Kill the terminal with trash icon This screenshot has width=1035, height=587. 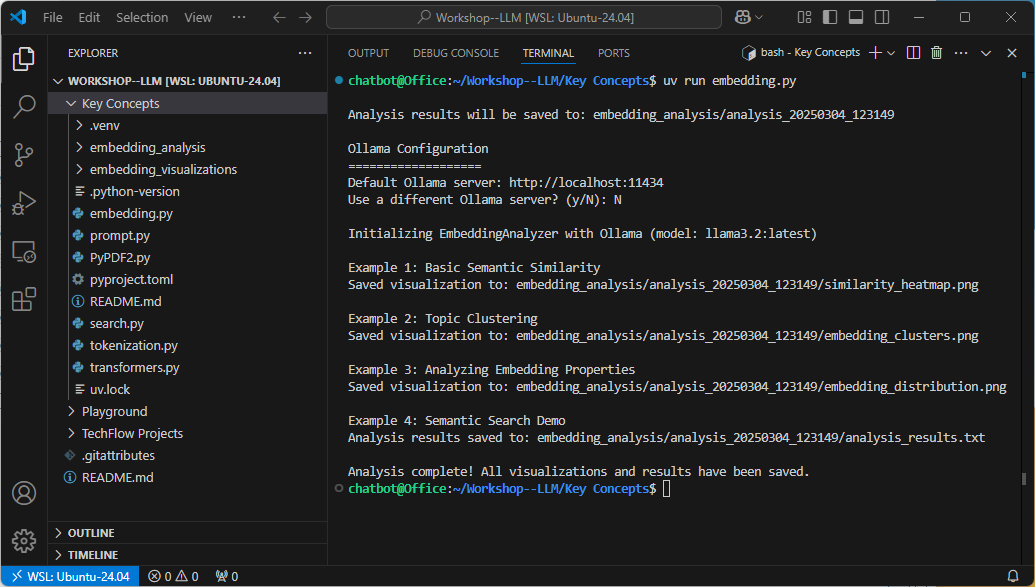click(937, 53)
